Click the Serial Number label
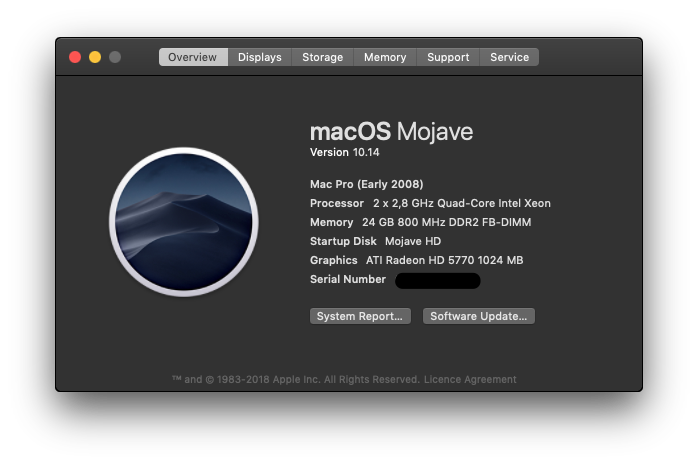 [x=348, y=279]
